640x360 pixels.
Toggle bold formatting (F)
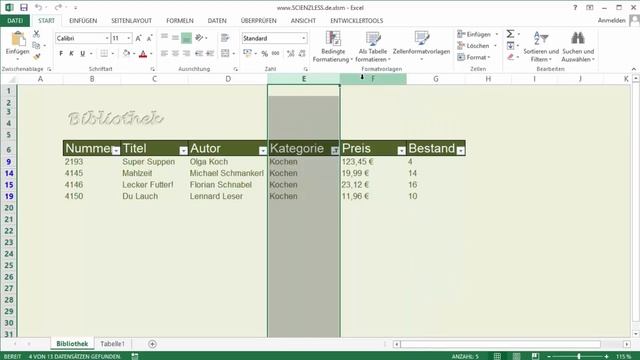pyautogui.click(x=61, y=53)
